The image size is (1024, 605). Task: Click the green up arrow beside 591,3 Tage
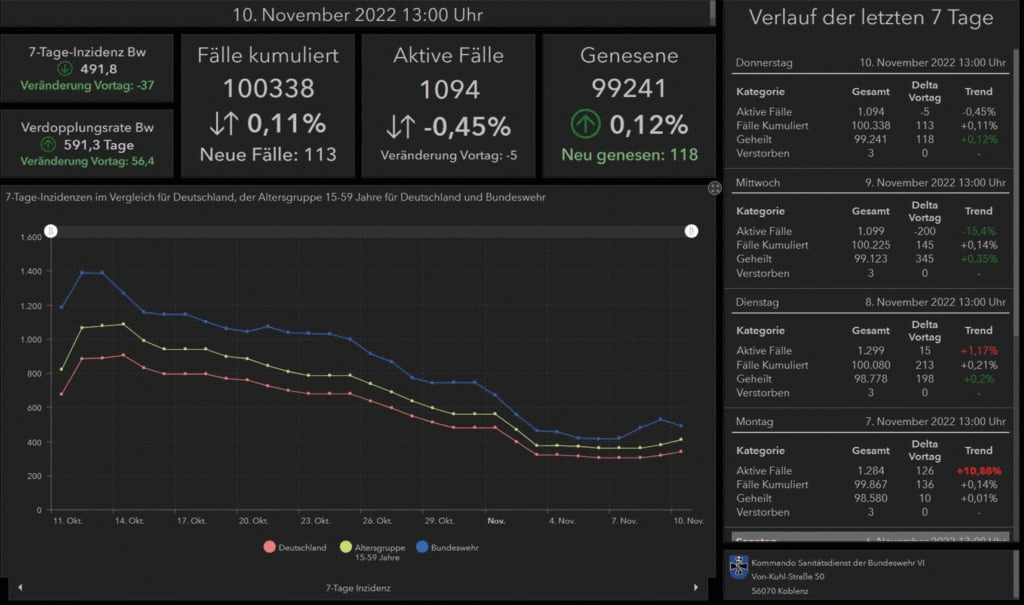click(65, 144)
